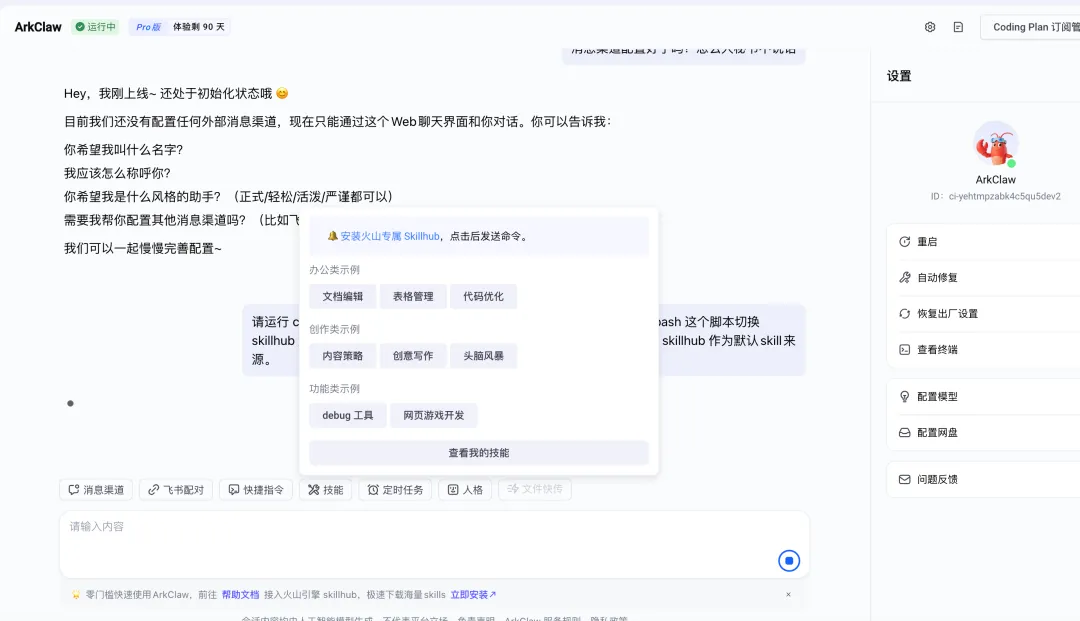
Task: Click the ArkClaw logo title
Action: click(38, 27)
